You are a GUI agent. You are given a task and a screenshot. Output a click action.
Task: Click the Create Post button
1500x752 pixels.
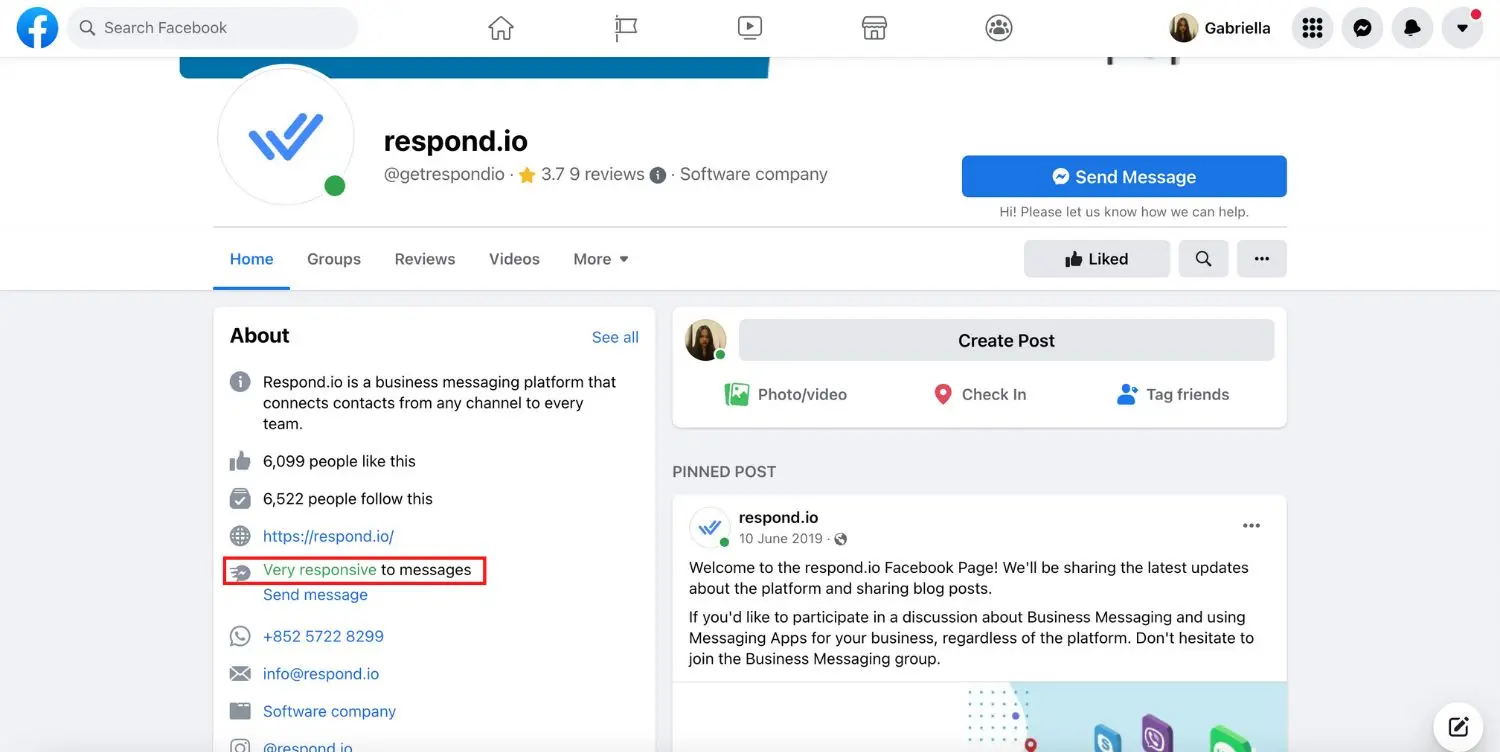1006,340
